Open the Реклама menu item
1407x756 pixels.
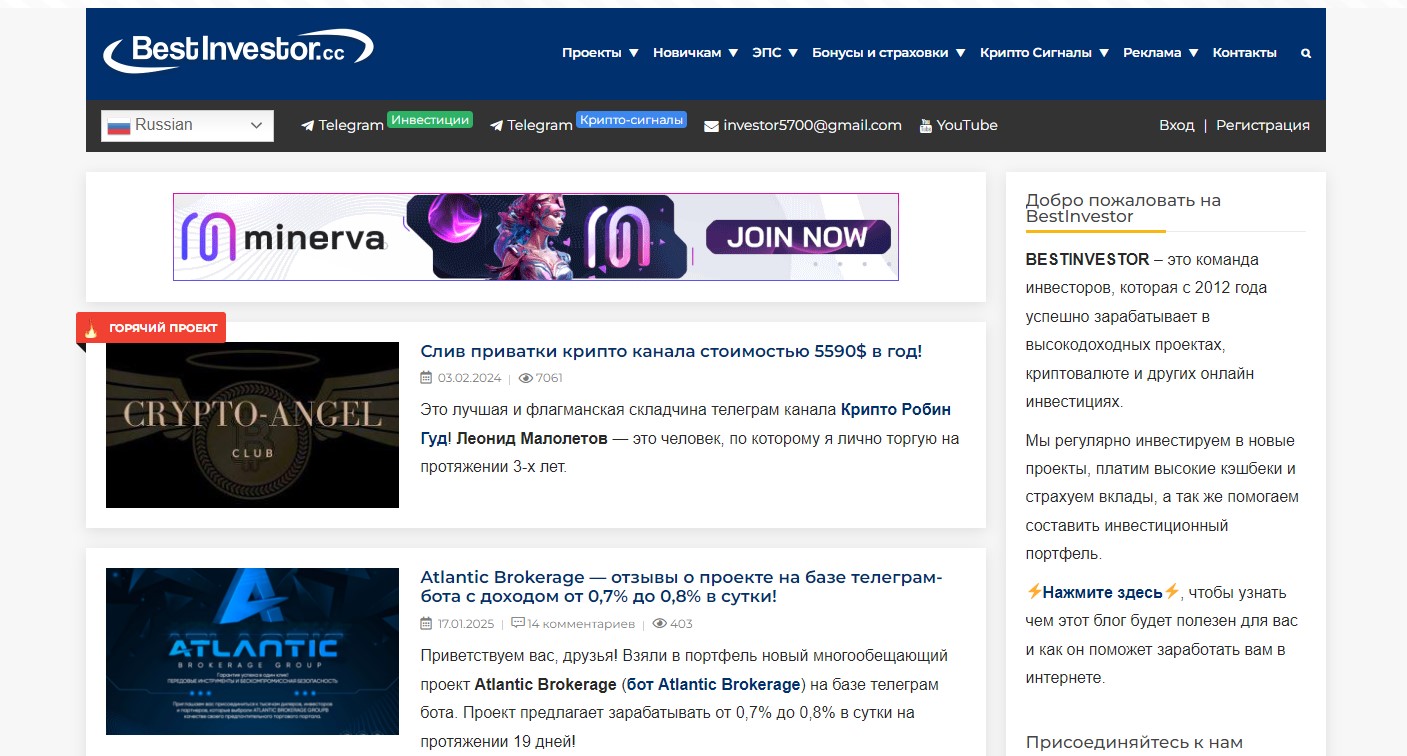point(1152,53)
